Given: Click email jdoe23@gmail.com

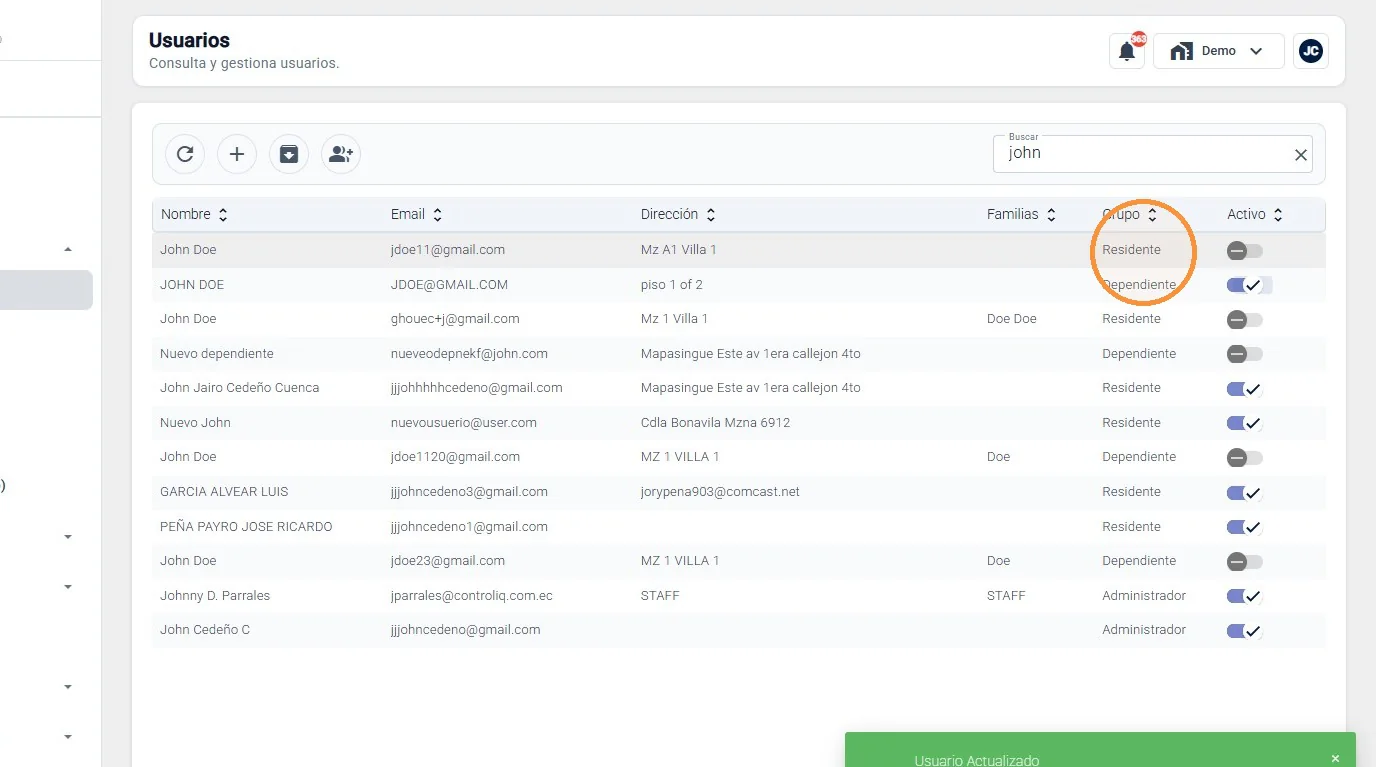Looking at the screenshot, I should (448, 561).
